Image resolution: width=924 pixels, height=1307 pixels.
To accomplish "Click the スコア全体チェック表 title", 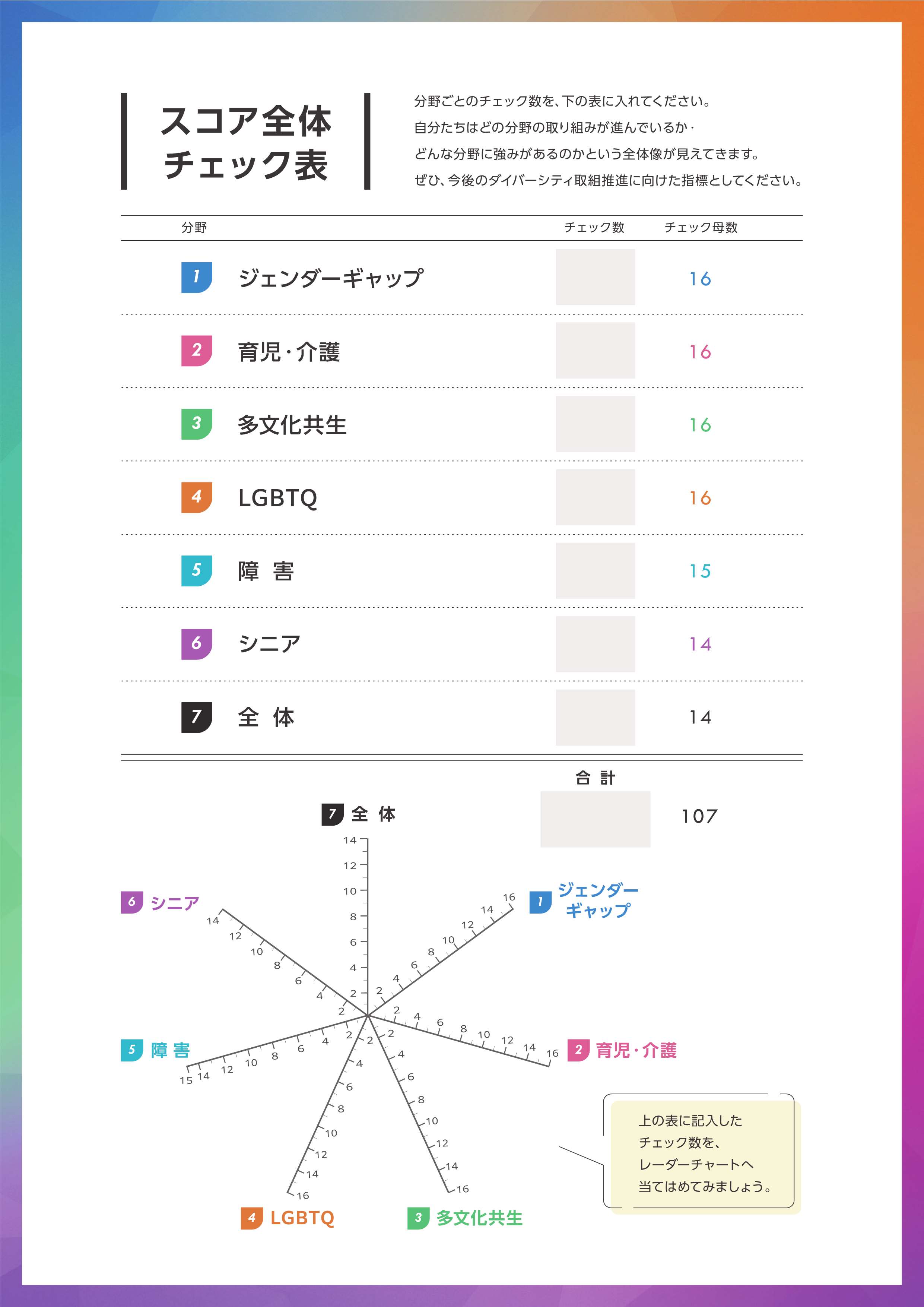I will [x=246, y=142].
